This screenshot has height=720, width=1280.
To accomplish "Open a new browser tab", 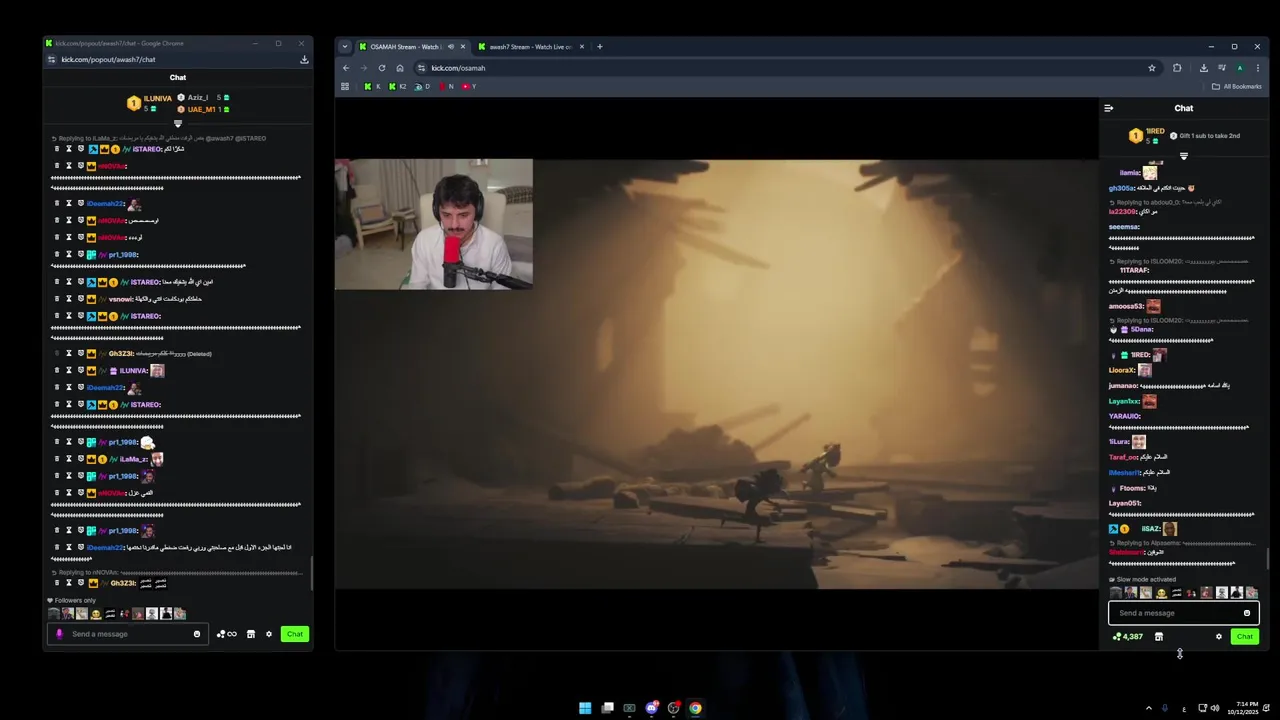I will pyautogui.click(x=600, y=46).
